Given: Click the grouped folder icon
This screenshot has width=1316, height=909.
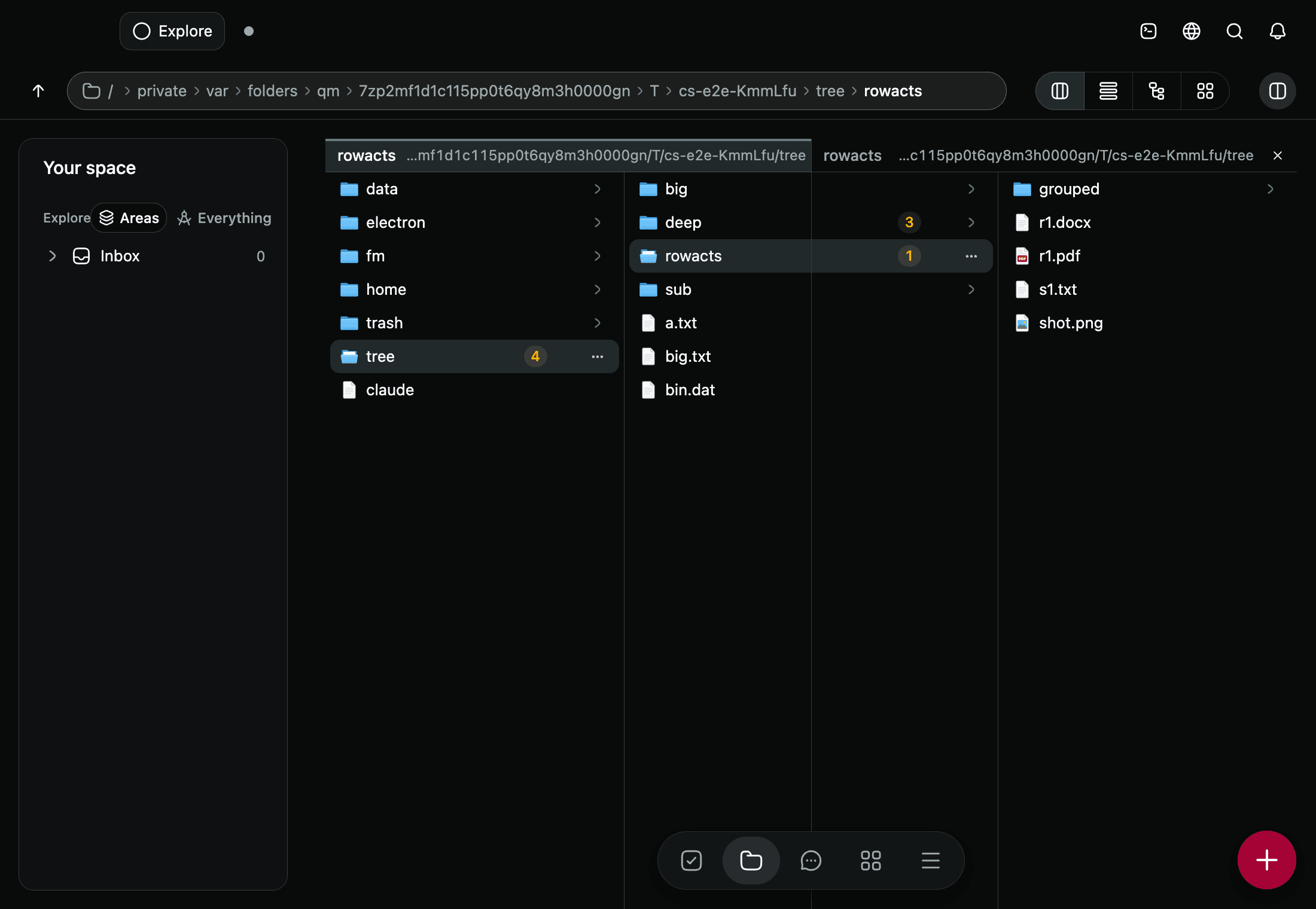Looking at the screenshot, I should (x=1022, y=189).
